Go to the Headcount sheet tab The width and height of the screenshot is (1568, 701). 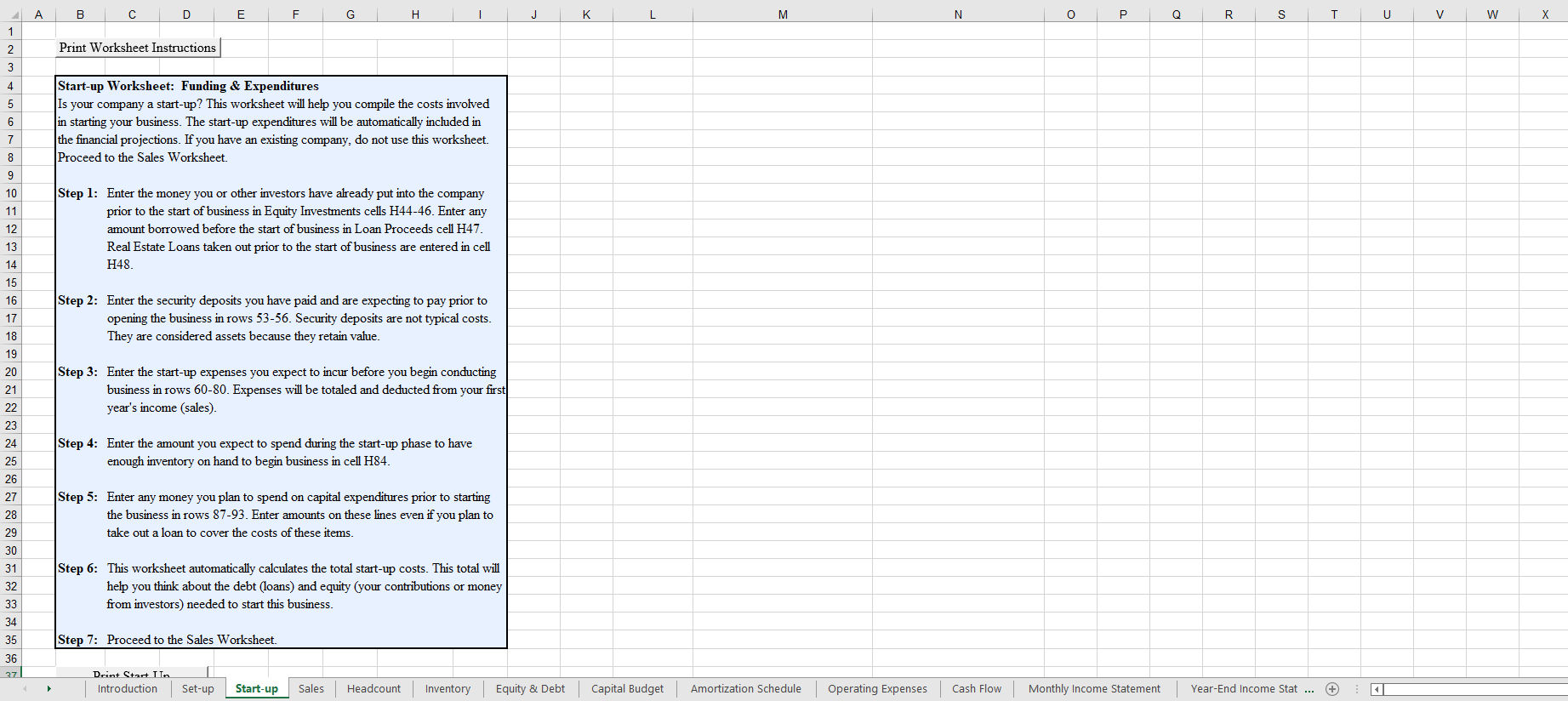(x=373, y=689)
